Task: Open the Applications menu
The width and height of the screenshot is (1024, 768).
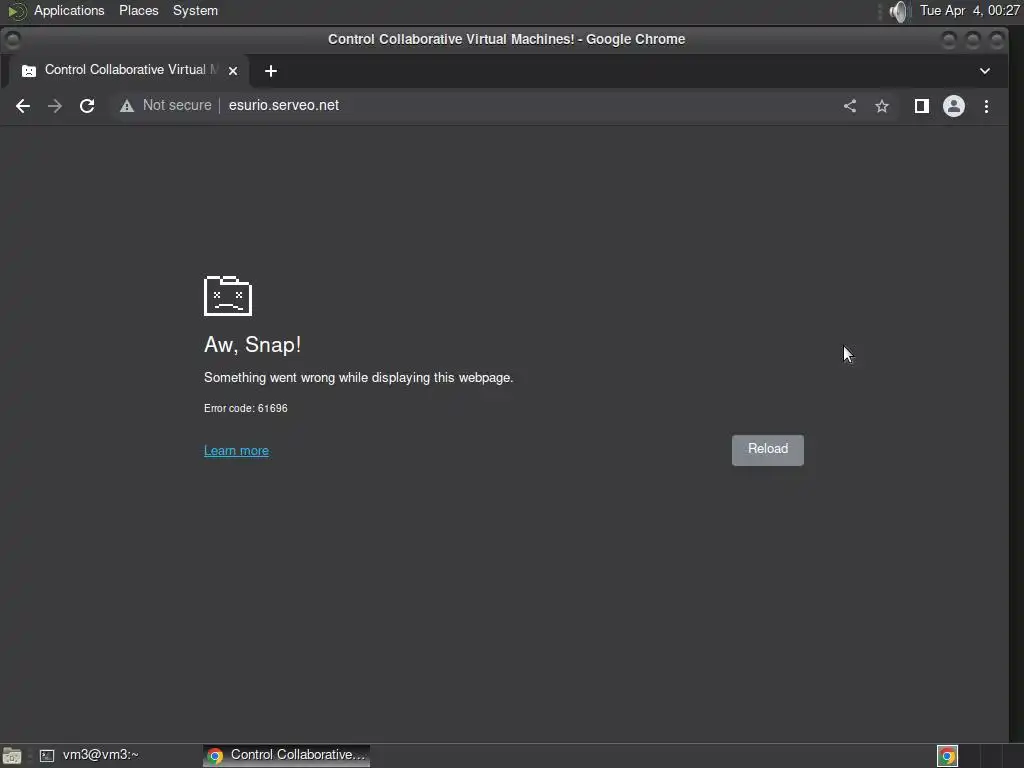Action: click(69, 10)
